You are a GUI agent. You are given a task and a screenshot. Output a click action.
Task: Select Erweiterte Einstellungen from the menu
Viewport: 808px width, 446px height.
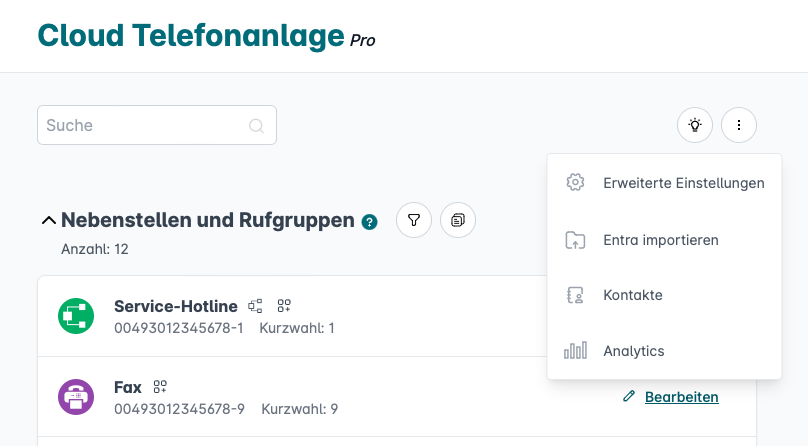tap(684, 183)
